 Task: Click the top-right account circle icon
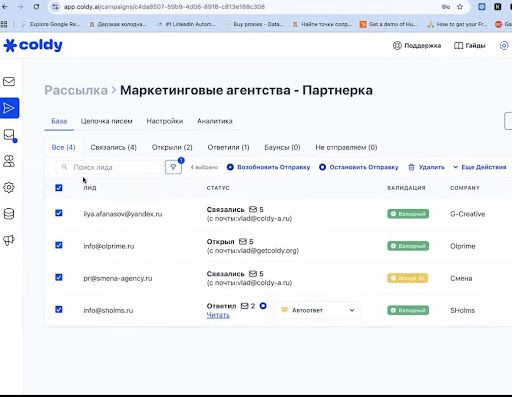pyautogui.click(x=504, y=45)
